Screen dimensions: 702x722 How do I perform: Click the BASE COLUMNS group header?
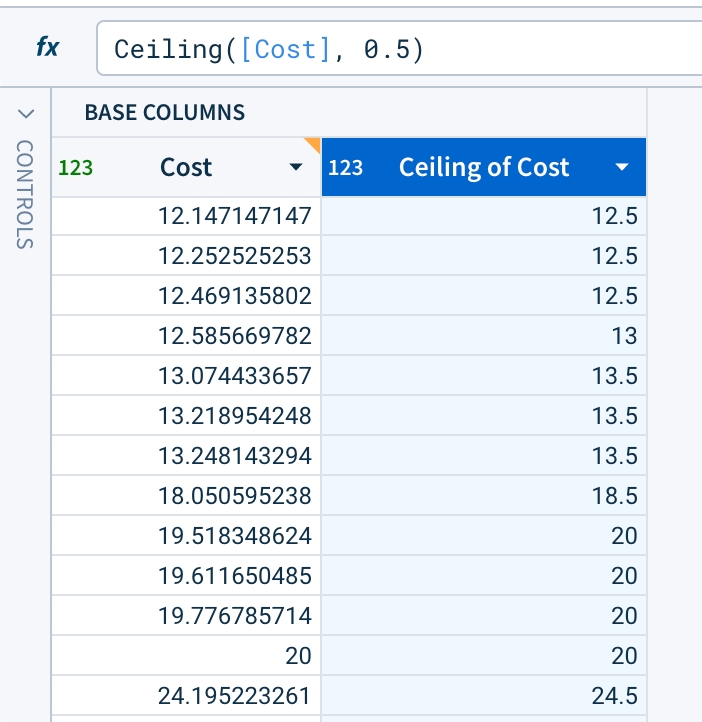[165, 112]
